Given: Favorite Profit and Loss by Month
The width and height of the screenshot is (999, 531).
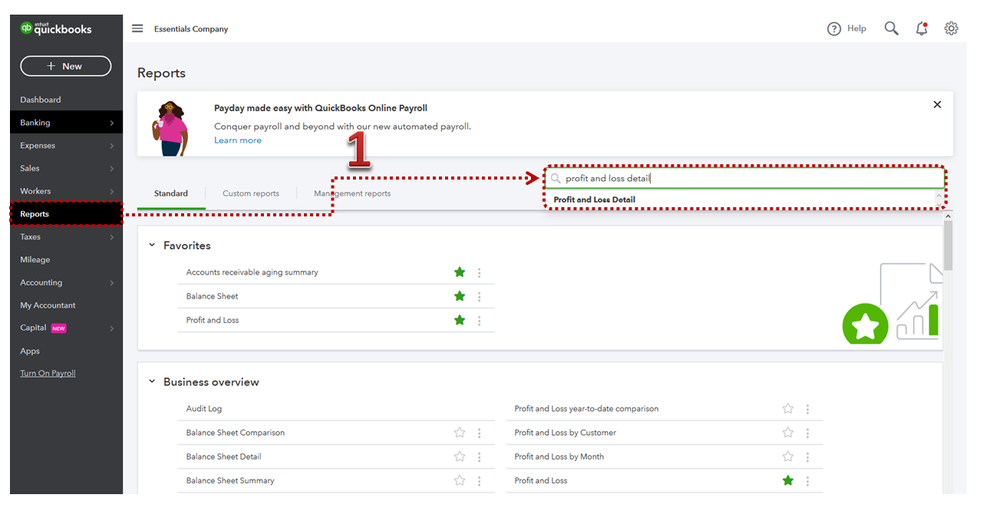Looking at the screenshot, I should pos(788,456).
